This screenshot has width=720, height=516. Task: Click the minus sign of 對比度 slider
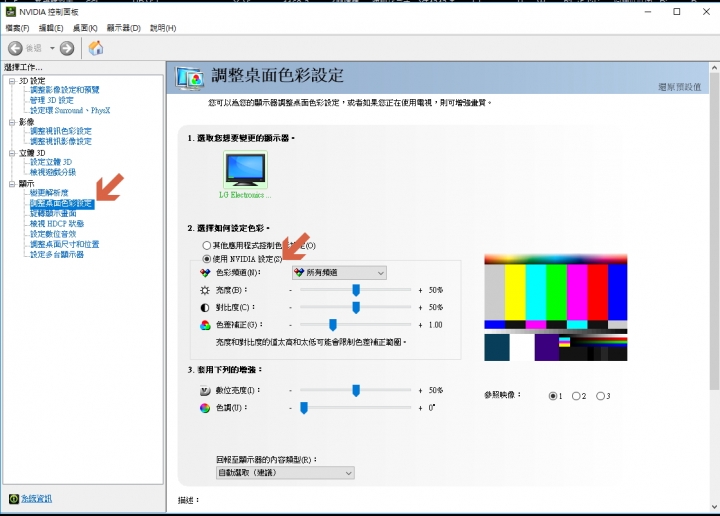(x=291, y=308)
